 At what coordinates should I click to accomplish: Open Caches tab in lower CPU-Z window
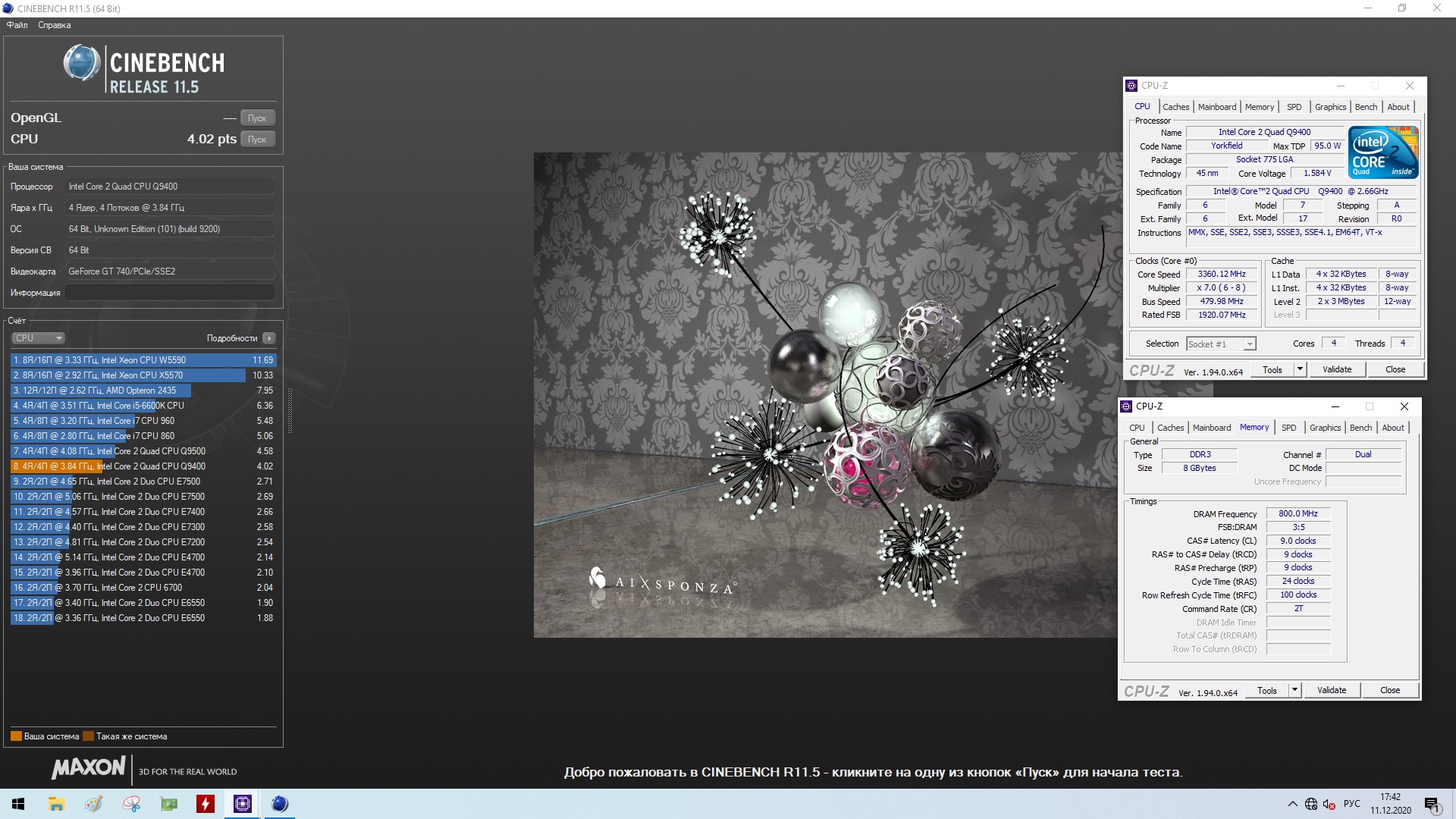coord(1170,428)
